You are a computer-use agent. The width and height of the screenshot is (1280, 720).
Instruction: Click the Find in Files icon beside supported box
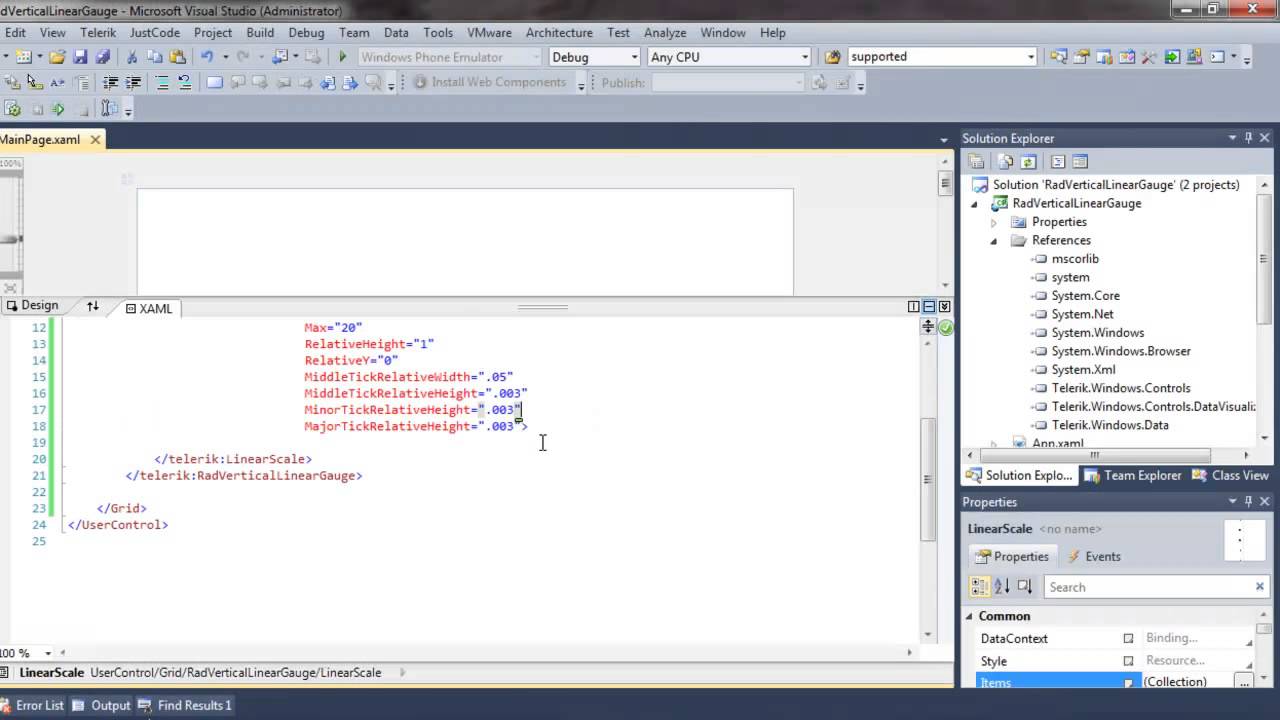[832, 57]
